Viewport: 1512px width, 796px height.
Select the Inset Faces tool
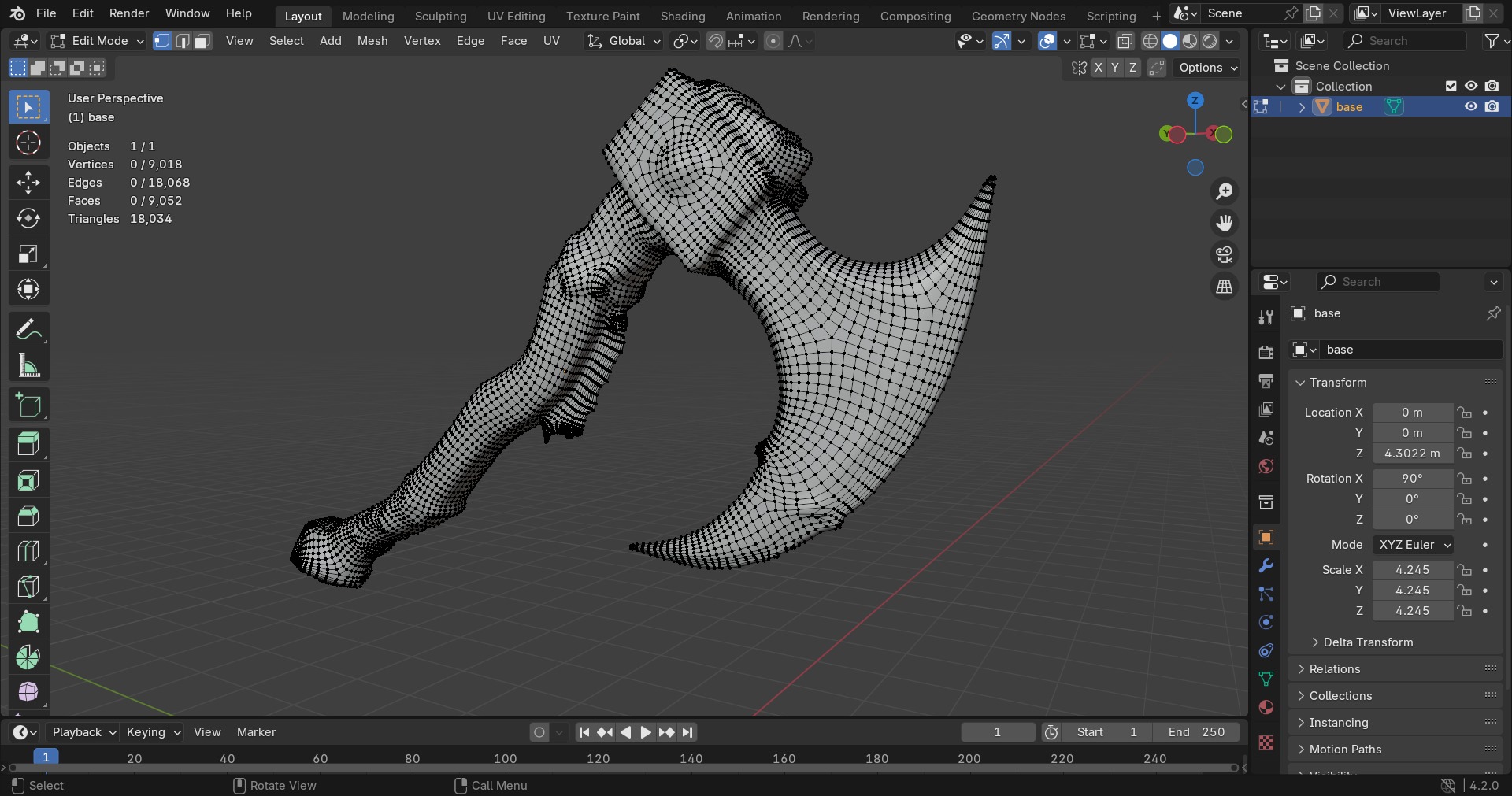pyautogui.click(x=28, y=479)
